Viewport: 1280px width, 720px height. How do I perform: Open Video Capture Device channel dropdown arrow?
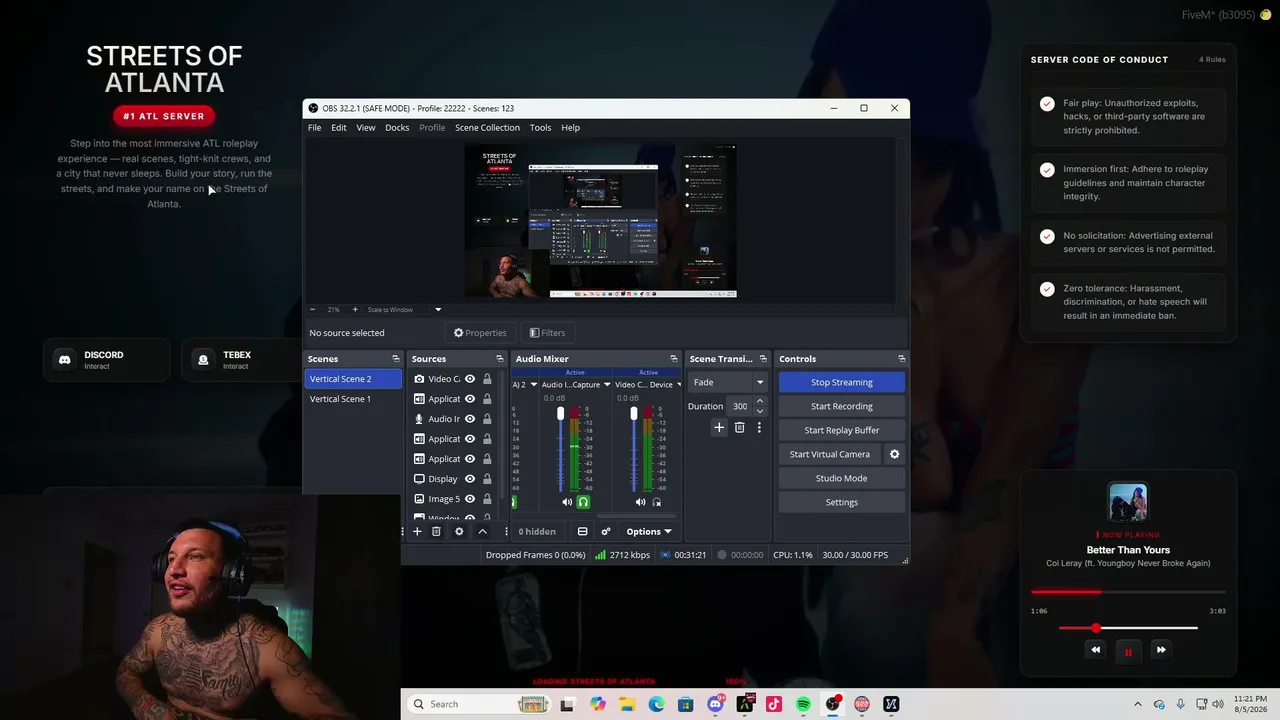[x=679, y=385]
